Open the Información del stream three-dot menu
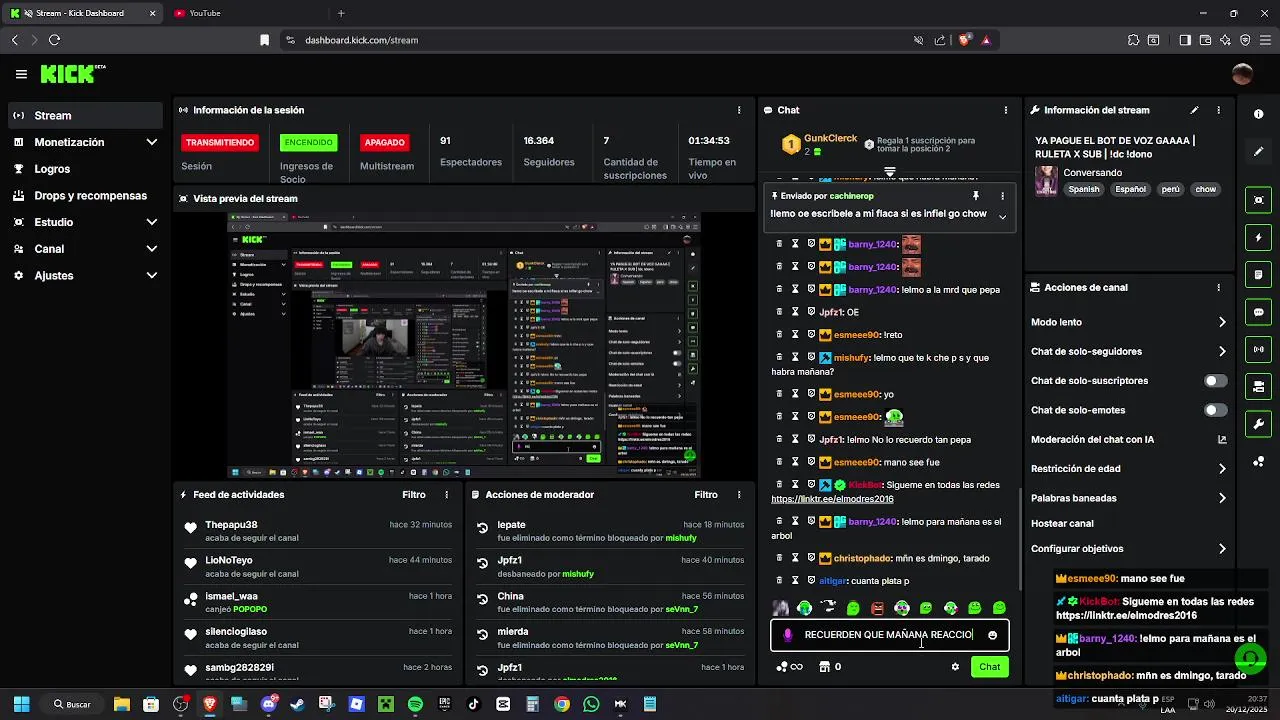1280x720 pixels. pos(1218,110)
